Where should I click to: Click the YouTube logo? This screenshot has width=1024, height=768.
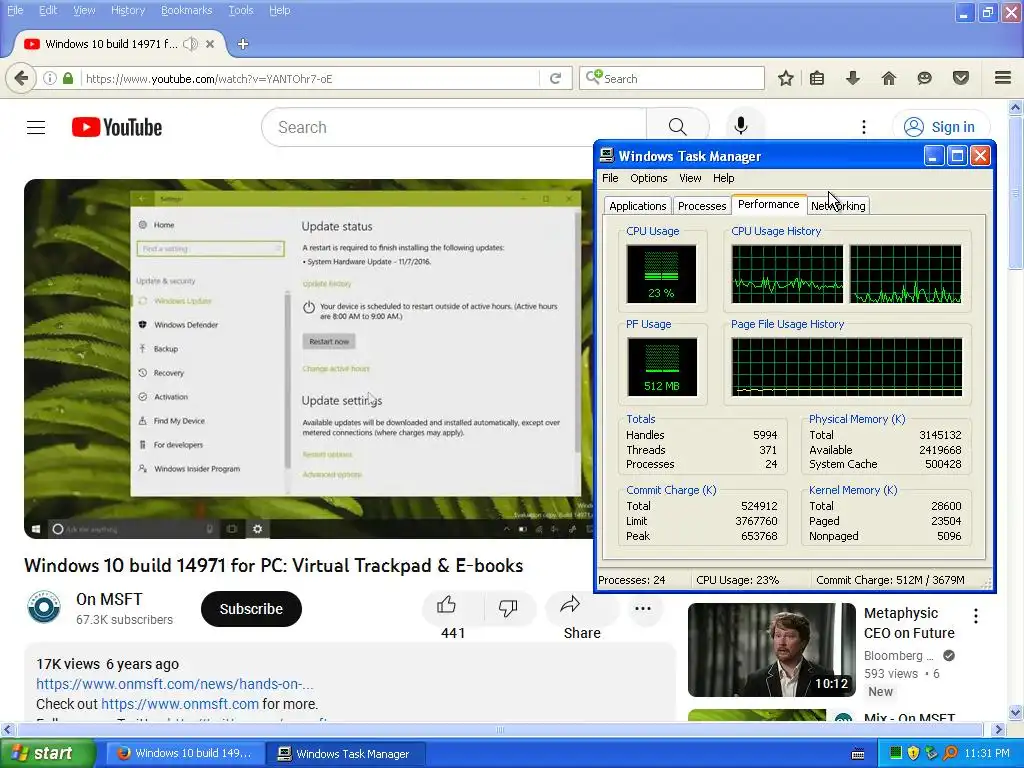coord(117,127)
